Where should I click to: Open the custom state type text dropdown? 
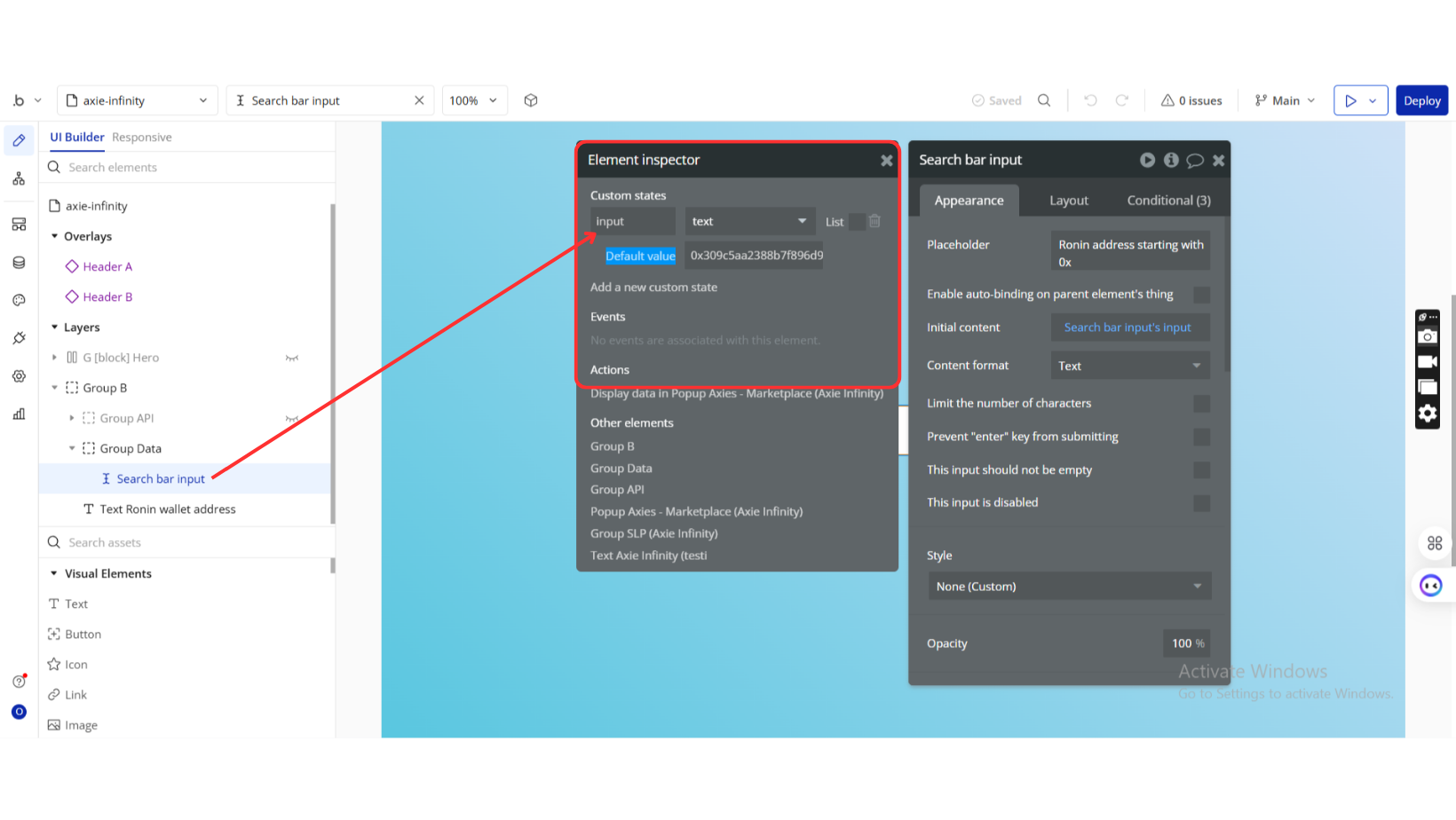pyautogui.click(x=750, y=221)
